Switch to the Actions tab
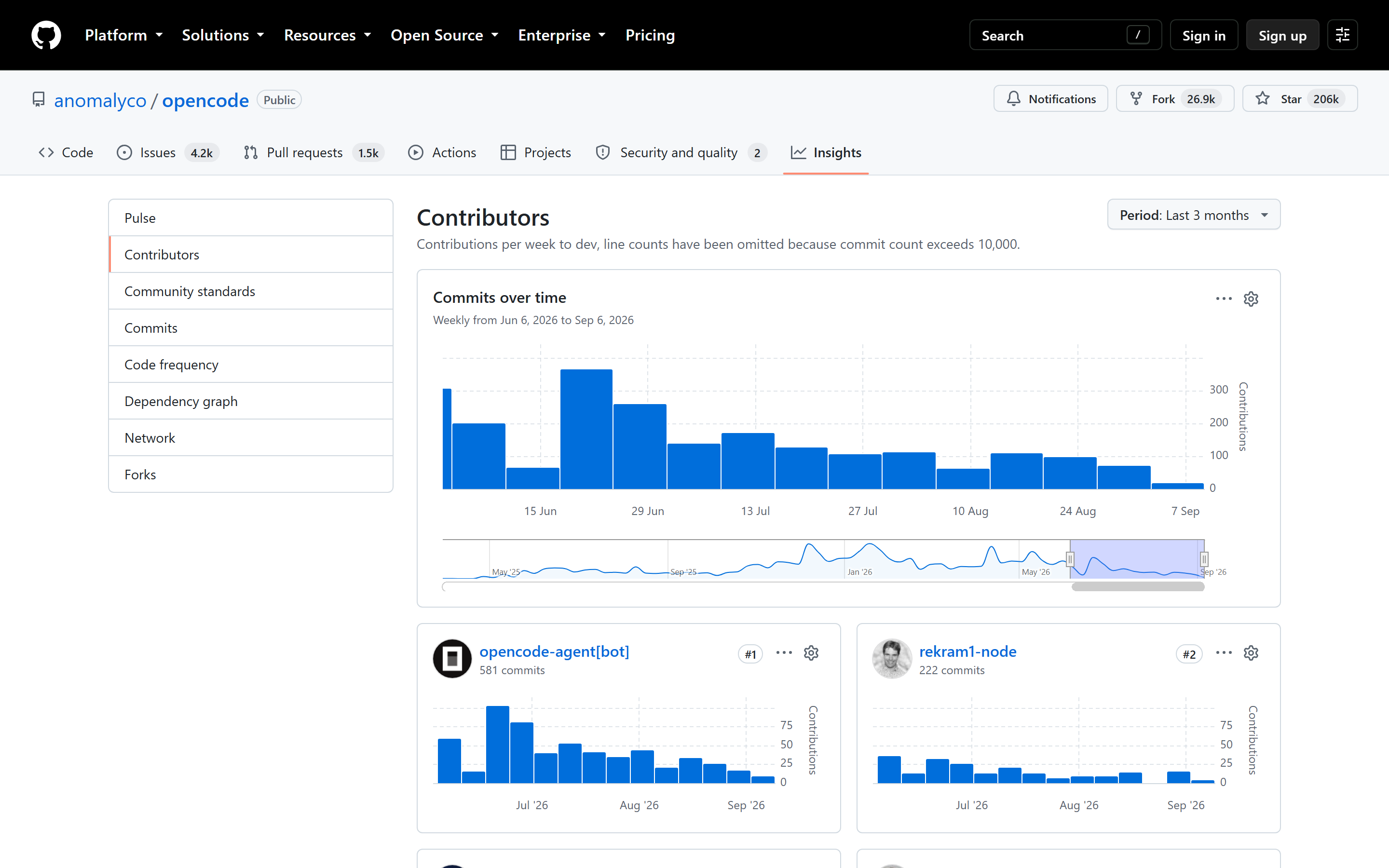 pos(442,152)
